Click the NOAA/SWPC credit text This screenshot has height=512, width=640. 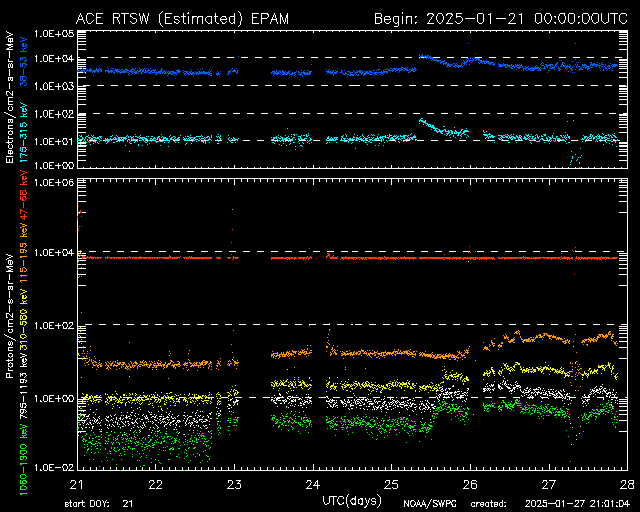429,504
